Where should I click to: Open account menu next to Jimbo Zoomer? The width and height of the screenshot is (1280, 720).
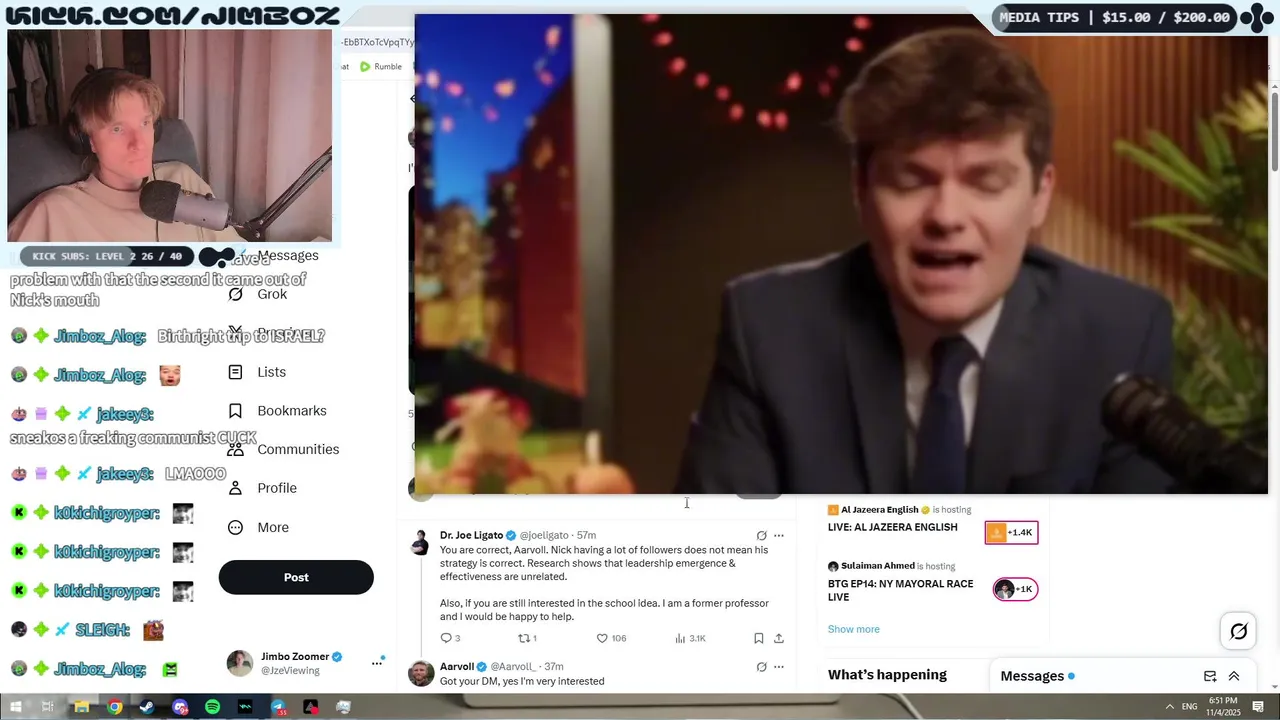pyautogui.click(x=377, y=663)
